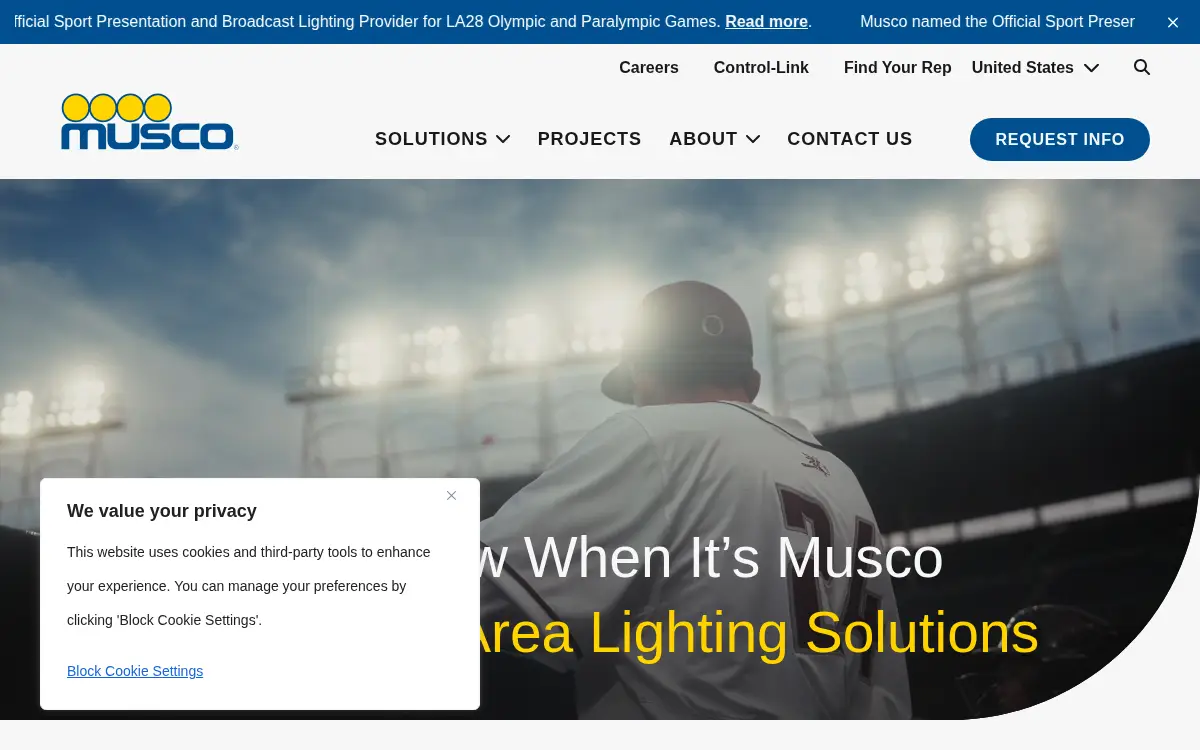Image resolution: width=1200 pixels, height=750 pixels.
Task: Expand the About menu chevron
Action: tap(753, 139)
